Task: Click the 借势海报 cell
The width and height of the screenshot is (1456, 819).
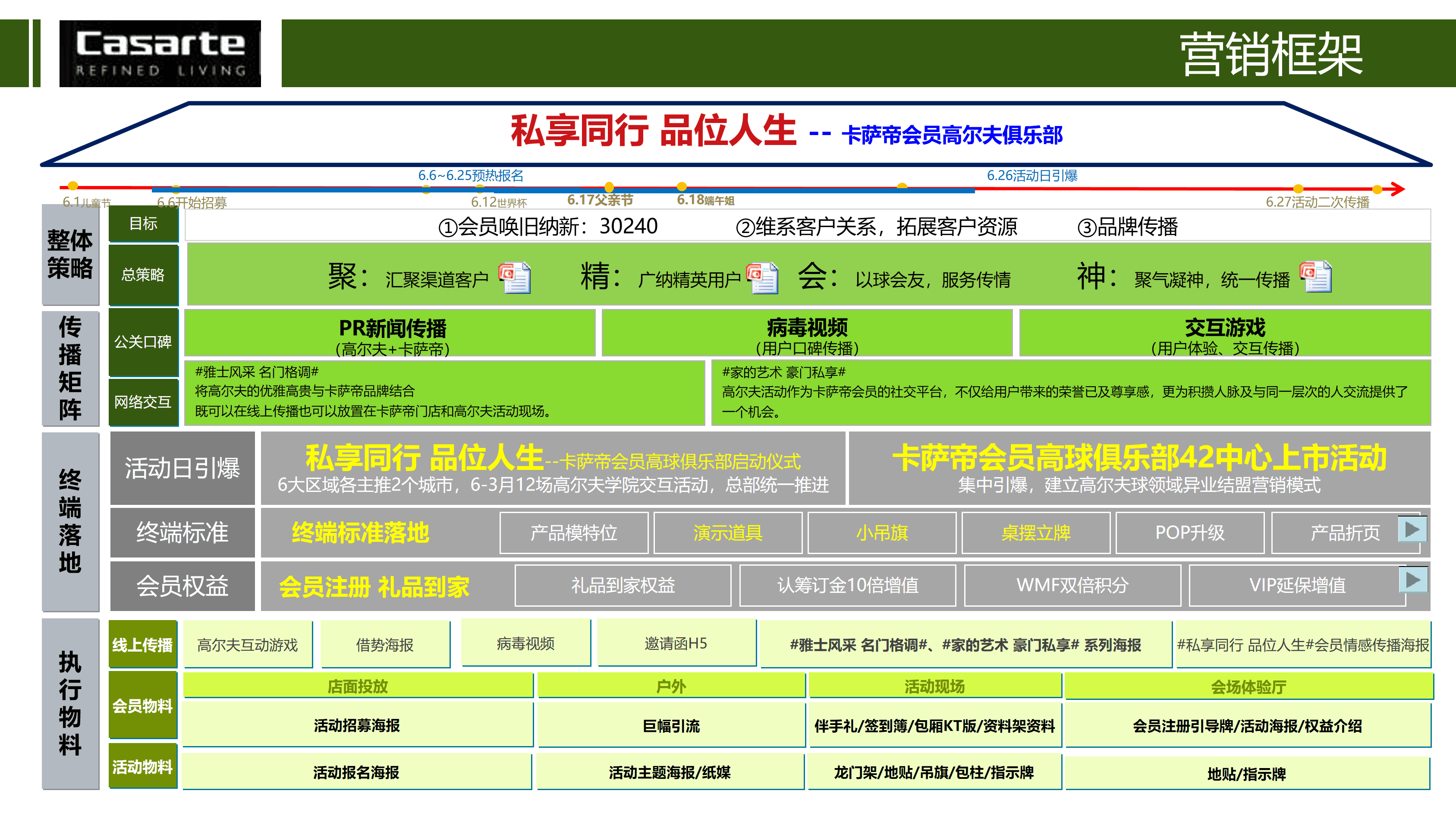Action: [x=385, y=644]
